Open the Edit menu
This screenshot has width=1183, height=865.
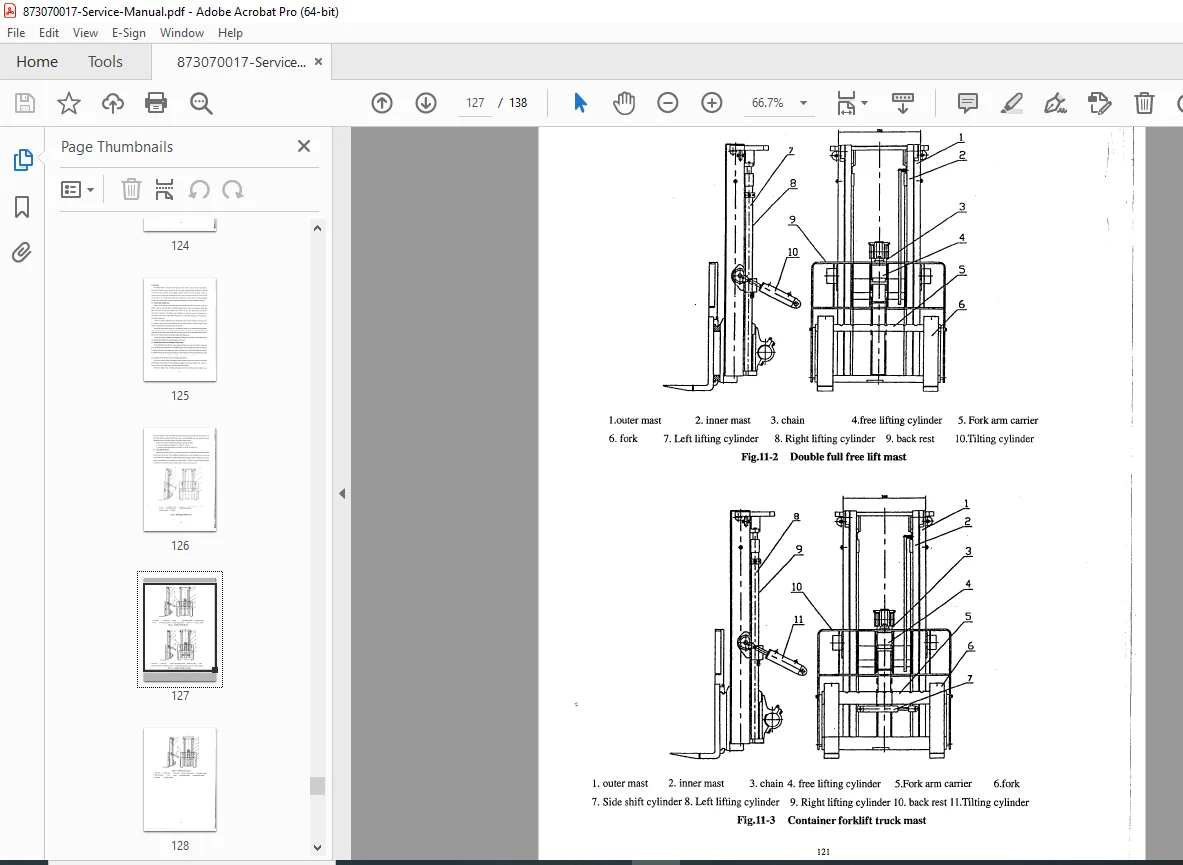pos(49,32)
